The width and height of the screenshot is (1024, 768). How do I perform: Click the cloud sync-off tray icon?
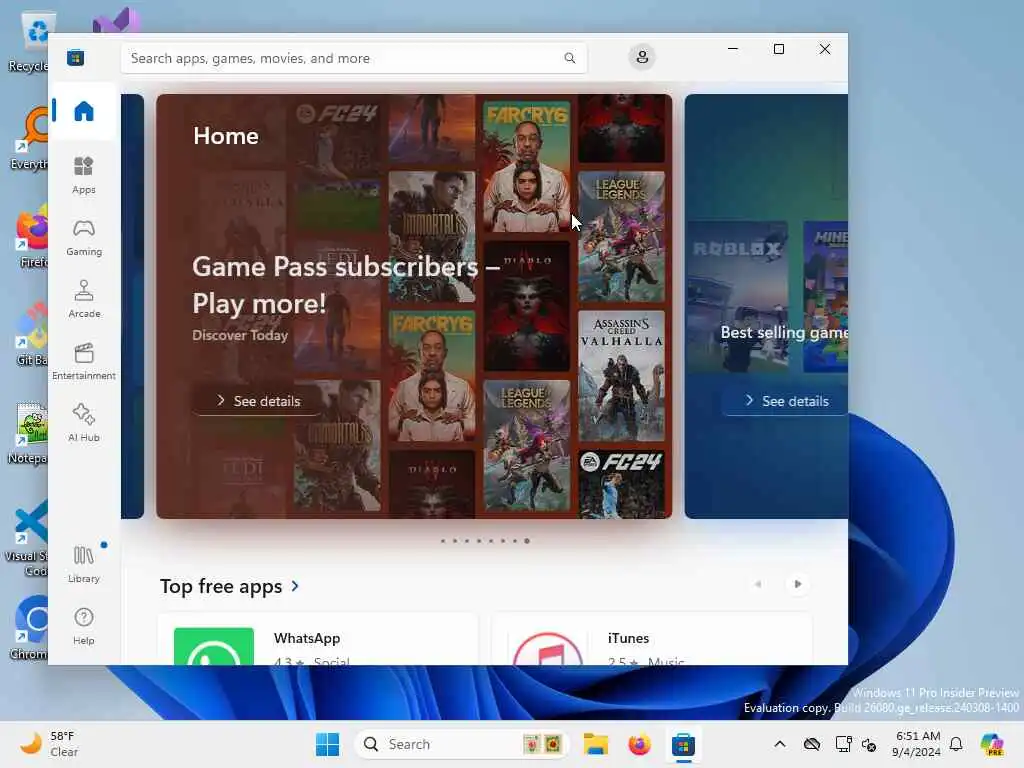tap(812, 744)
